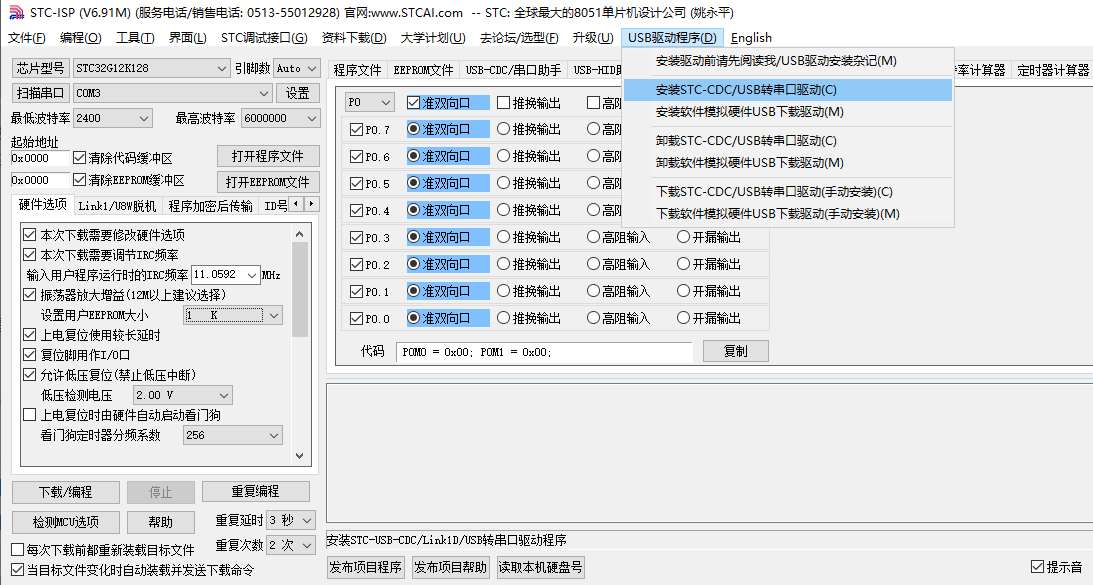Switch to 定时器计算器 tab
The image size is (1093, 585).
click(1053, 70)
